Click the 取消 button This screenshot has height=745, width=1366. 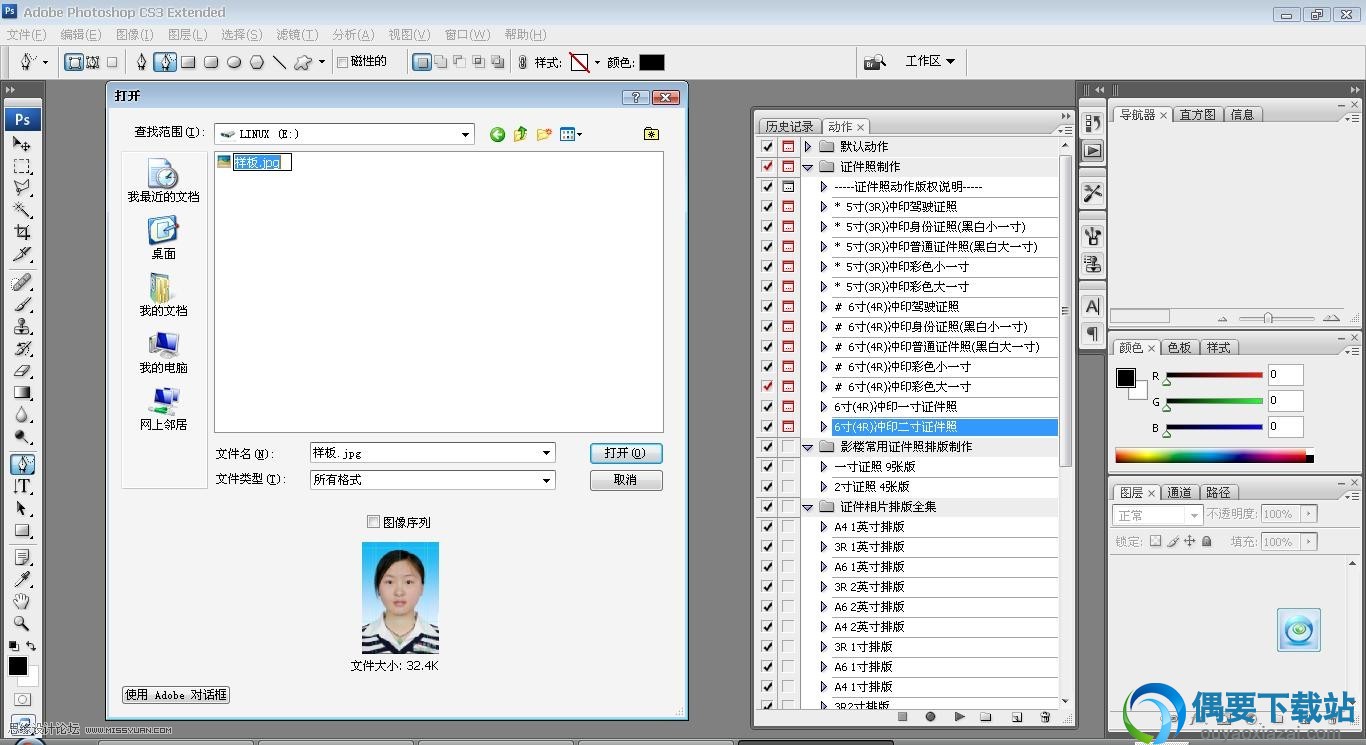pyautogui.click(x=626, y=480)
